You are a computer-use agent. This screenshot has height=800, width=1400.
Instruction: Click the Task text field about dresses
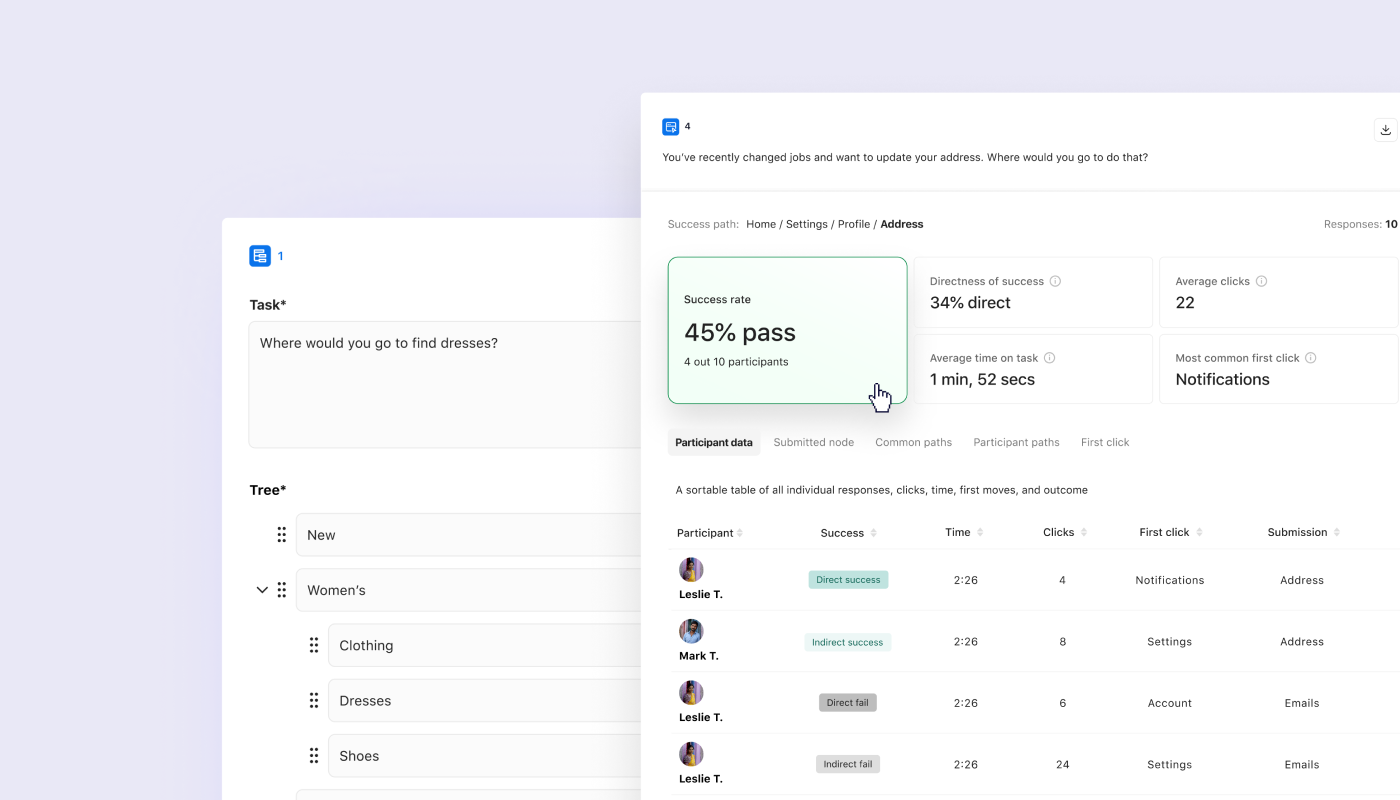(445, 384)
